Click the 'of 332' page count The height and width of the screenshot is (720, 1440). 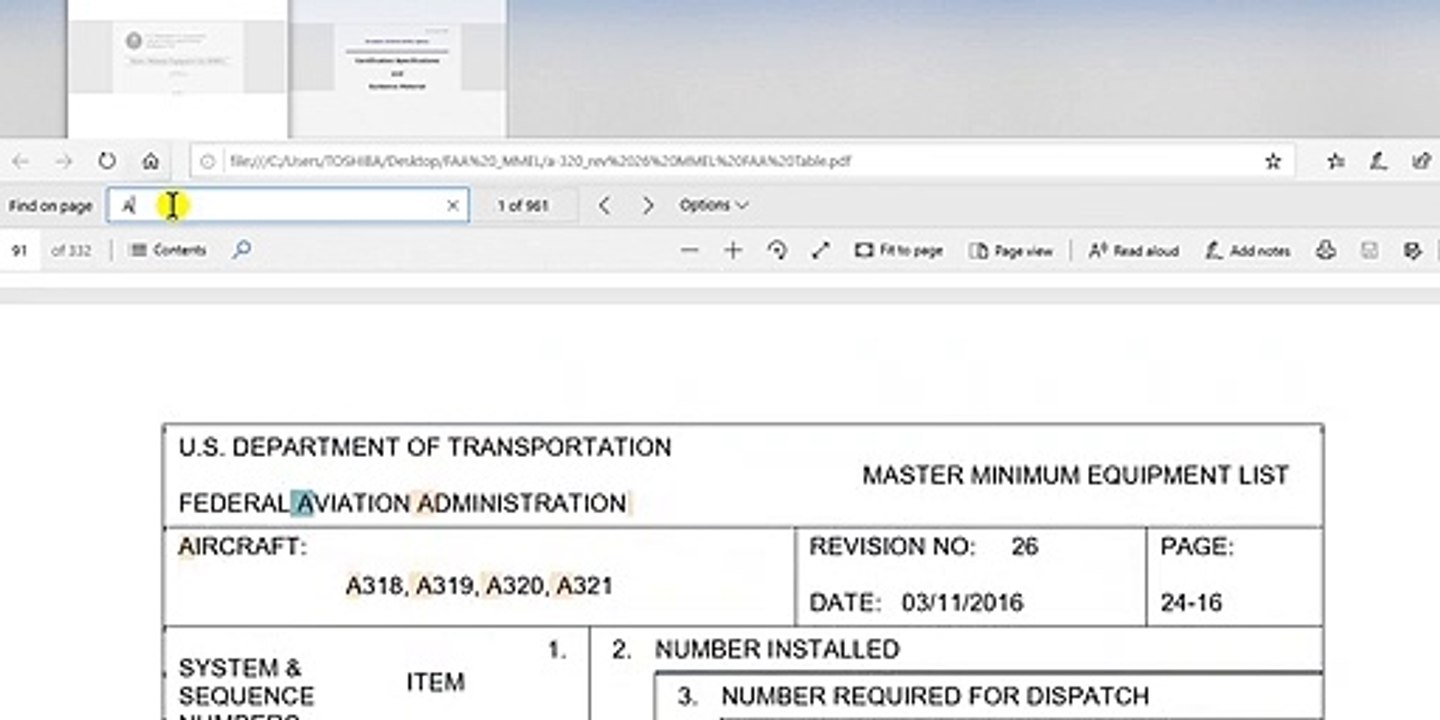71,251
